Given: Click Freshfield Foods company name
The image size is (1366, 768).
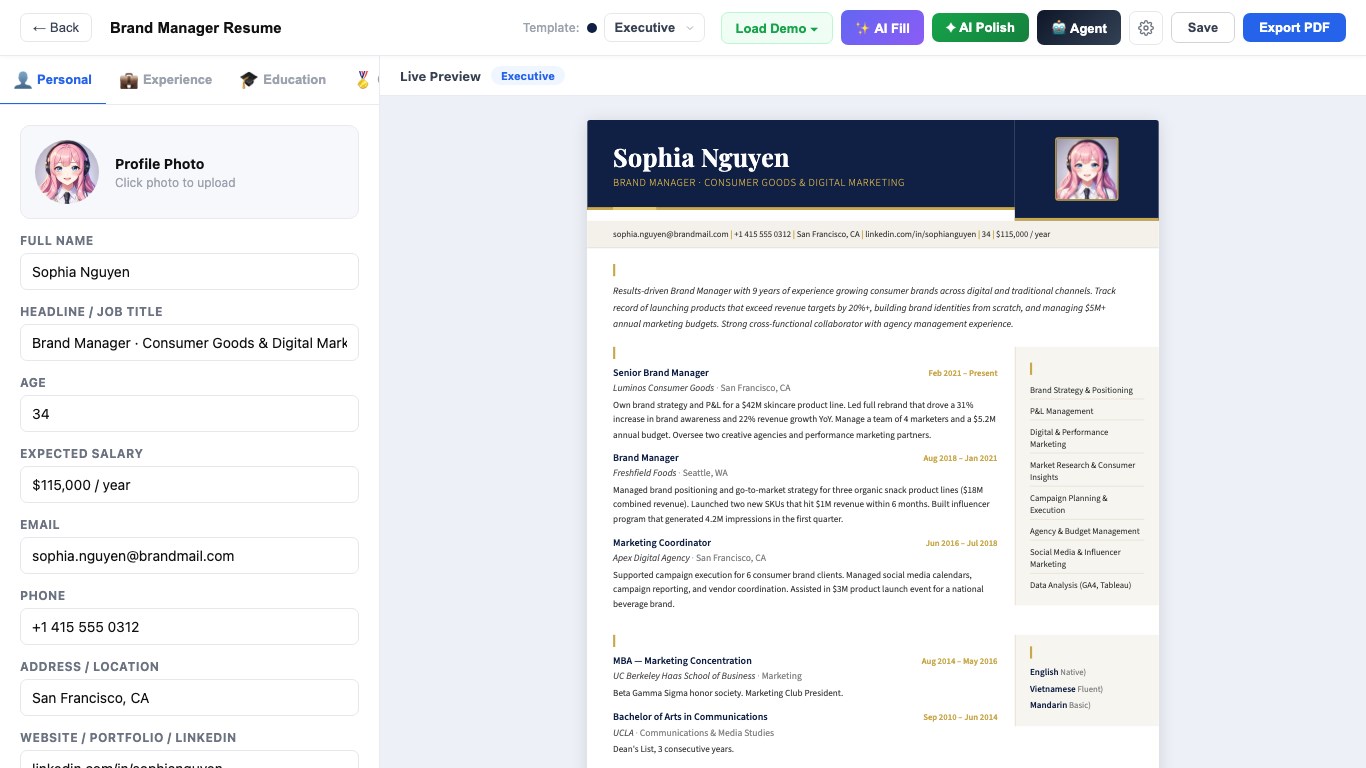Looking at the screenshot, I should coord(645,473).
